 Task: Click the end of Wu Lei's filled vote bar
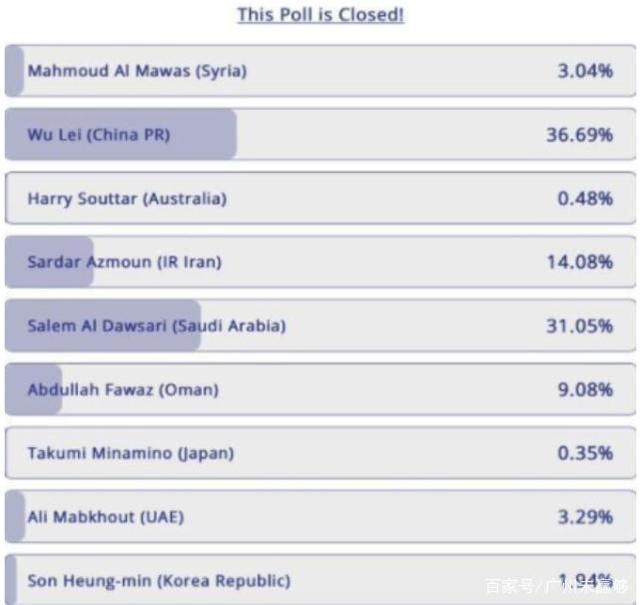pyautogui.click(x=233, y=135)
